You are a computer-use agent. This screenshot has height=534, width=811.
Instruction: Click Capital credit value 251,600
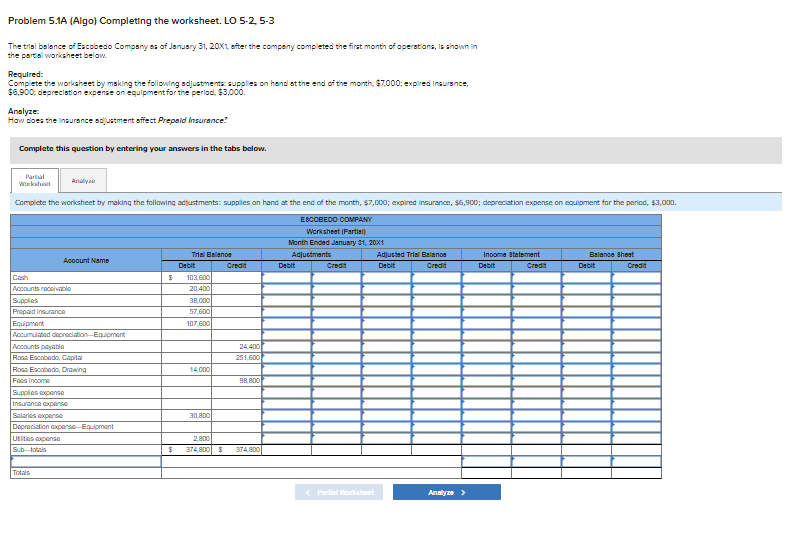point(248,358)
